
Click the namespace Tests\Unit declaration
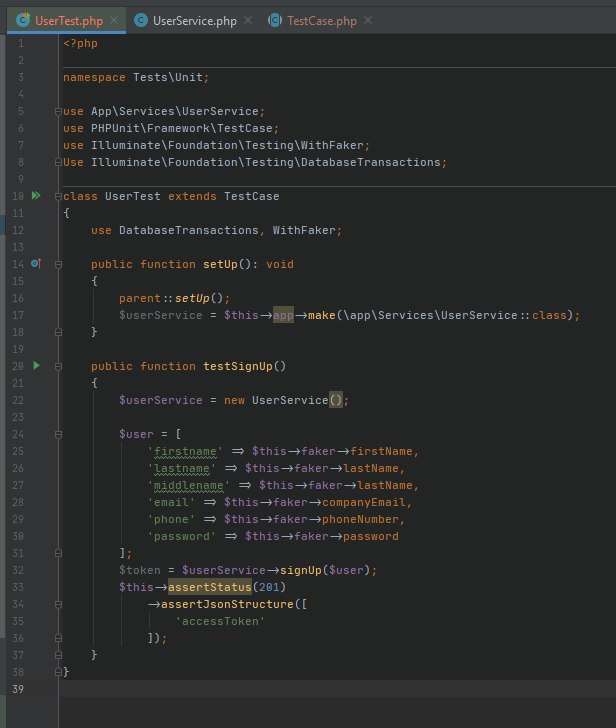pos(136,77)
